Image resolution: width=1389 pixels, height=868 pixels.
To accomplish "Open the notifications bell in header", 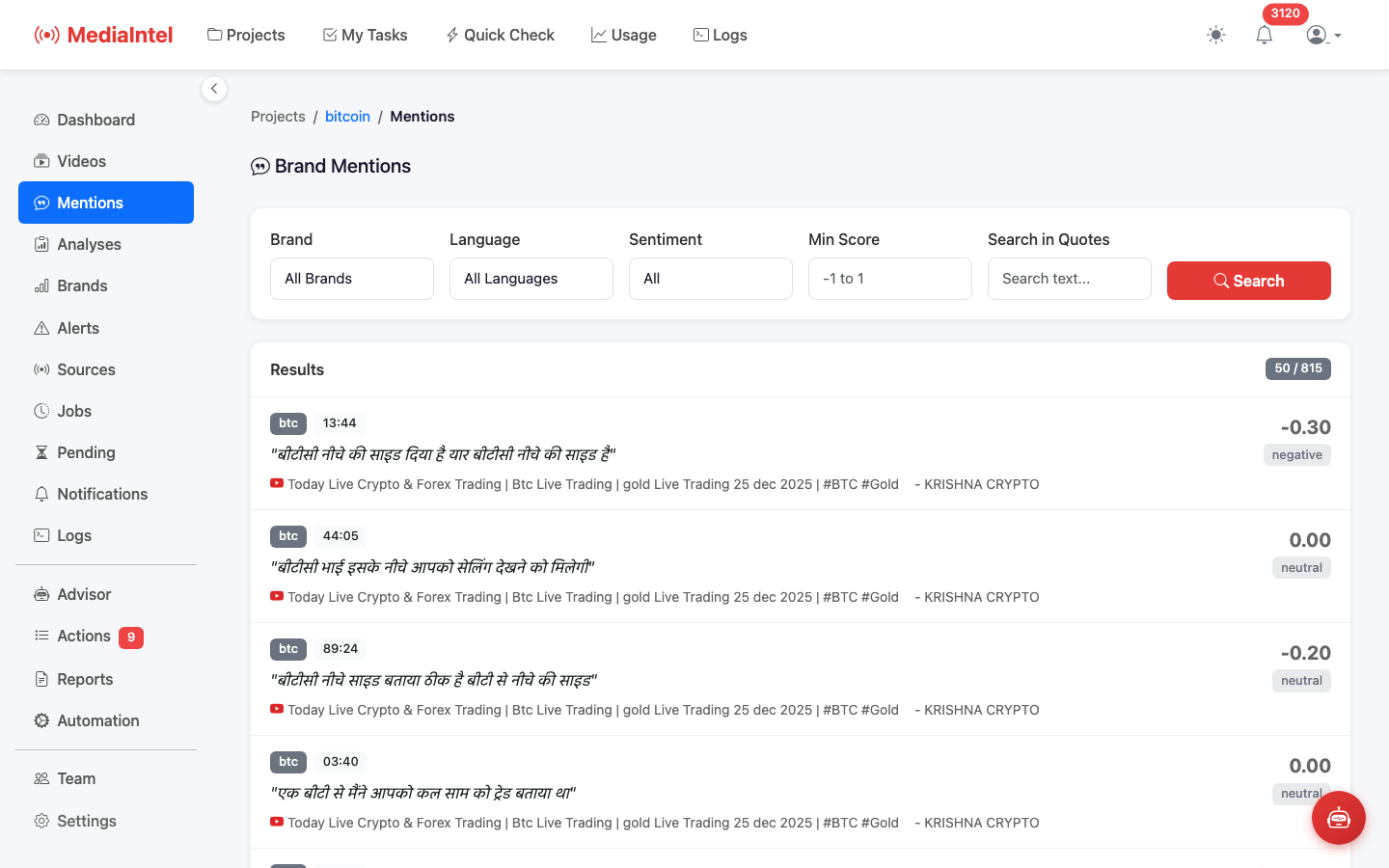I will pyautogui.click(x=1264, y=35).
